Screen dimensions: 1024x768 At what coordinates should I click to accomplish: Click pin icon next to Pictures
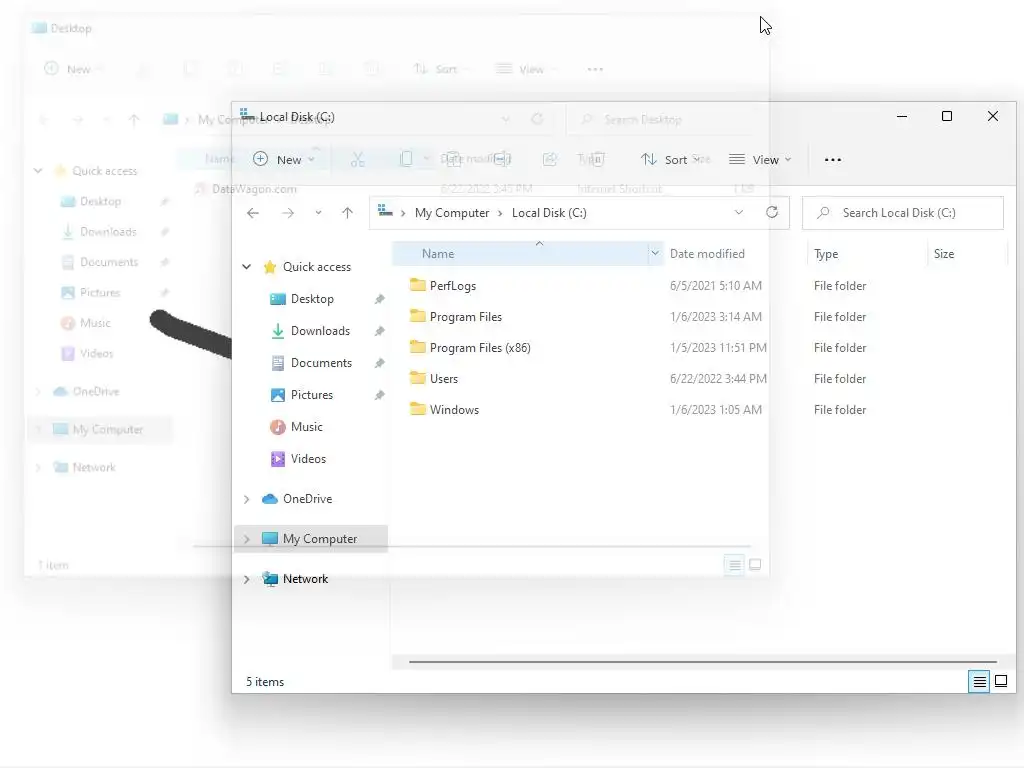coord(379,395)
